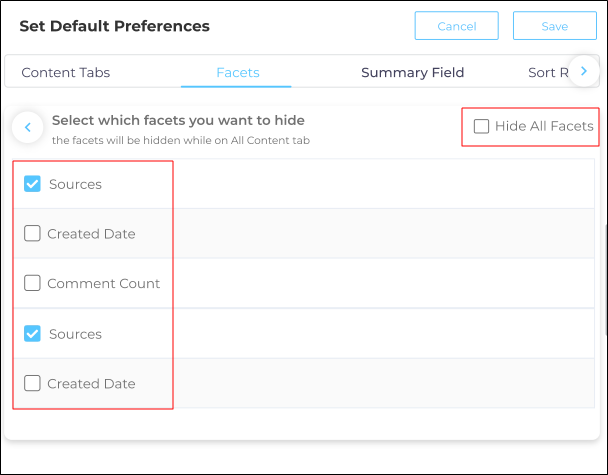The width and height of the screenshot is (608, 475).
Task: Open the partially visible Sort tab
Action: coord(546,72)
